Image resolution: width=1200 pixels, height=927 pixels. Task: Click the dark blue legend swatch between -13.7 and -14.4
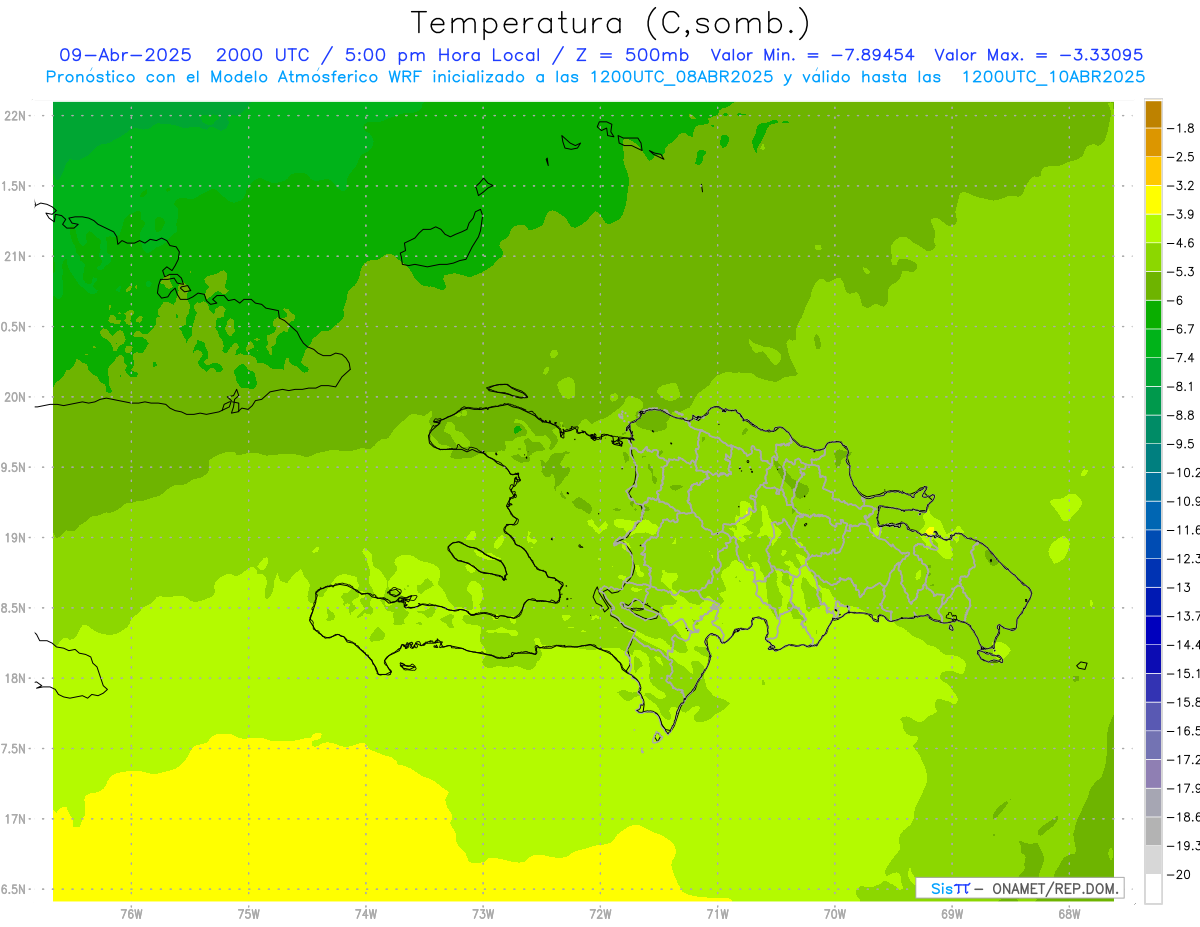click(1153, 630)
